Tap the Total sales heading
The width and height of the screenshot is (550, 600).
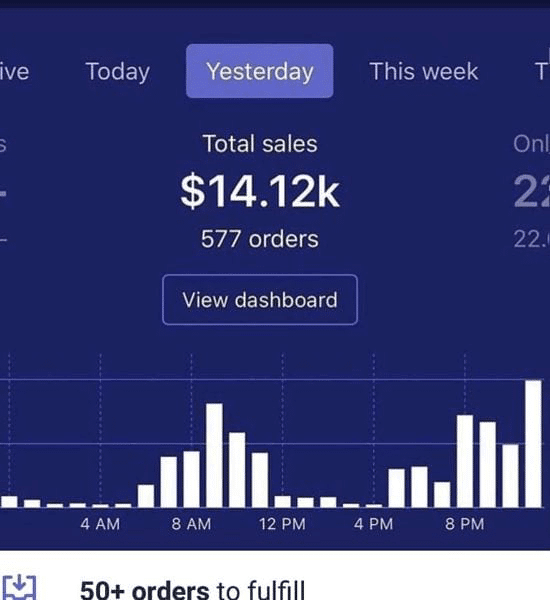pyautogui.click(x=260, y=144)
